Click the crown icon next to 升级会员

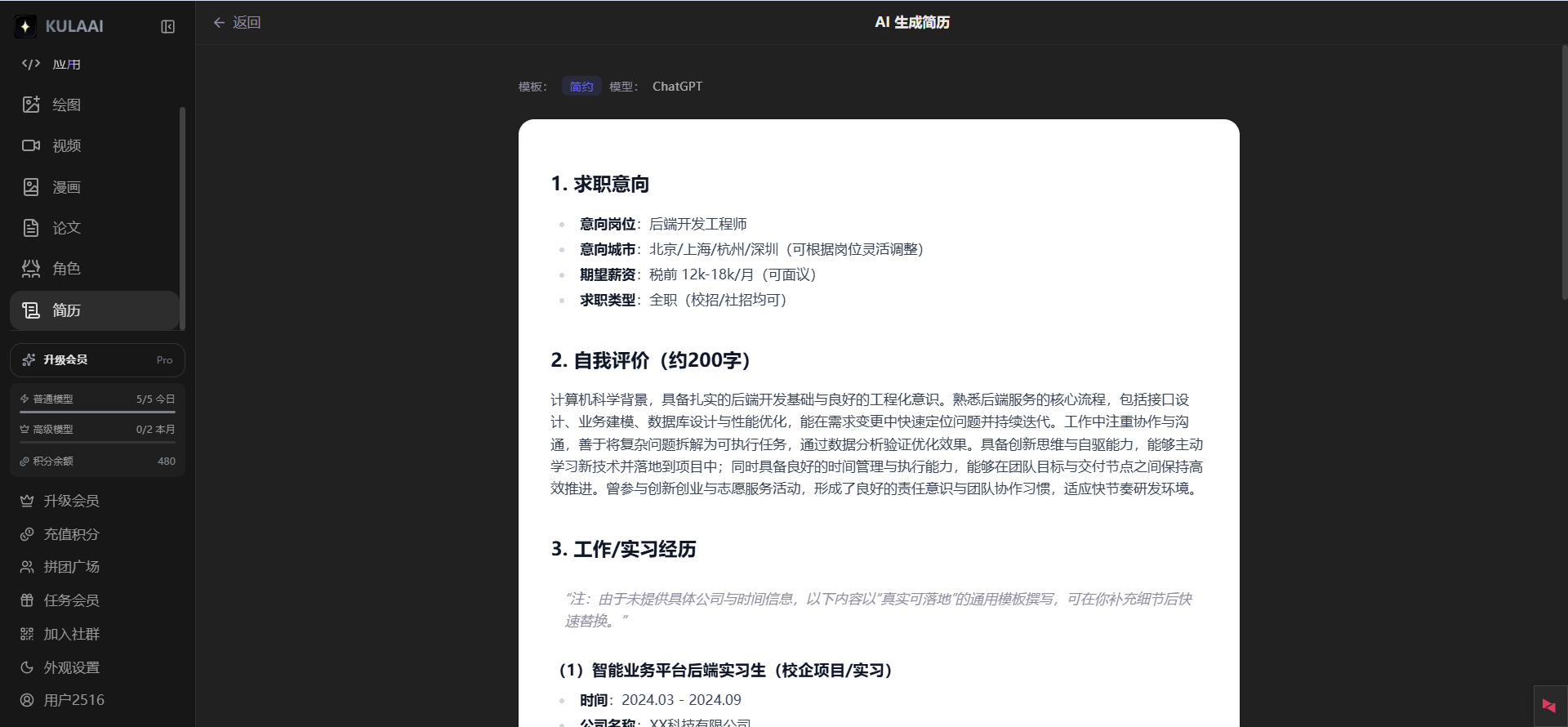pos(27,501)
